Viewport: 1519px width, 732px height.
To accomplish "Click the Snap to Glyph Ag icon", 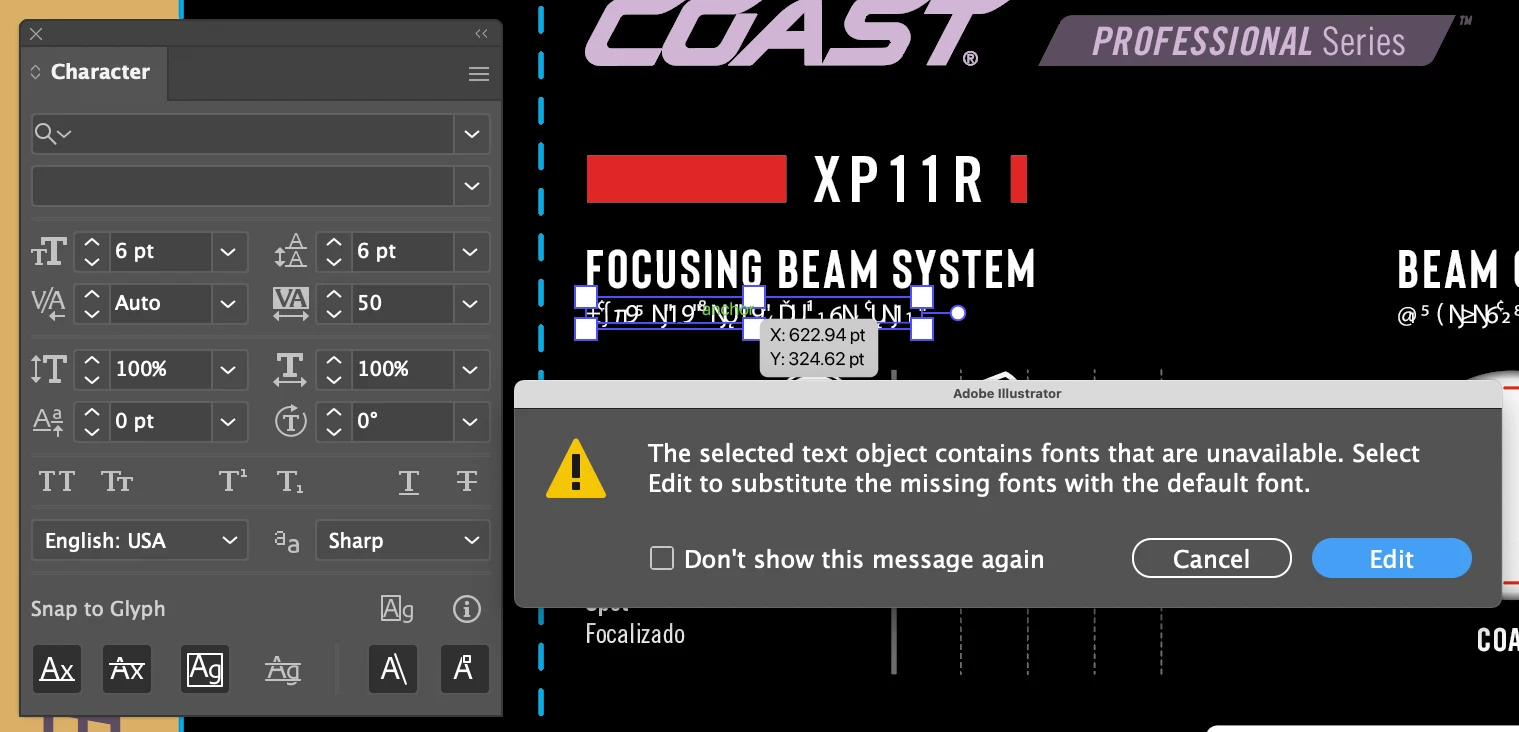I will click(x=397, y=608).
